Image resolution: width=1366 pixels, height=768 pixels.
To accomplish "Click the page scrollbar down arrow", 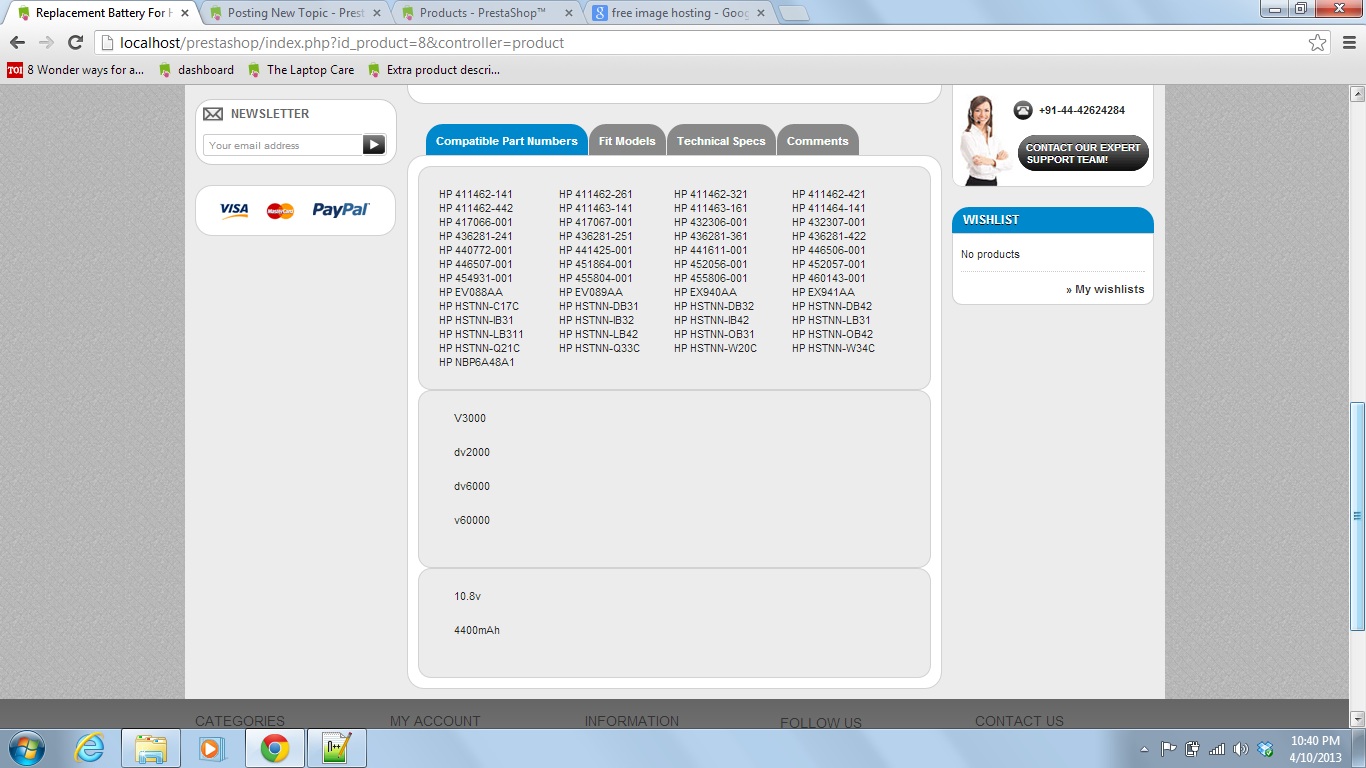I will tap(1357, 719).
